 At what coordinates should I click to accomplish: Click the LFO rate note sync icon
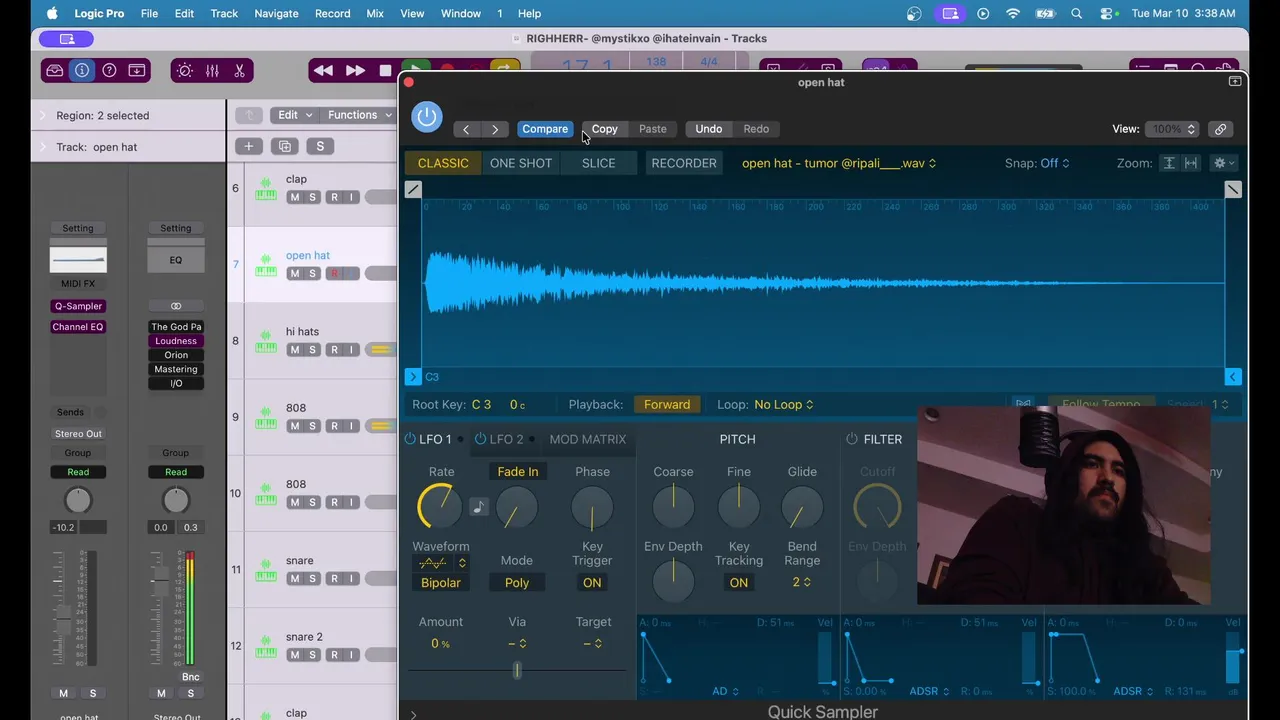479,507
